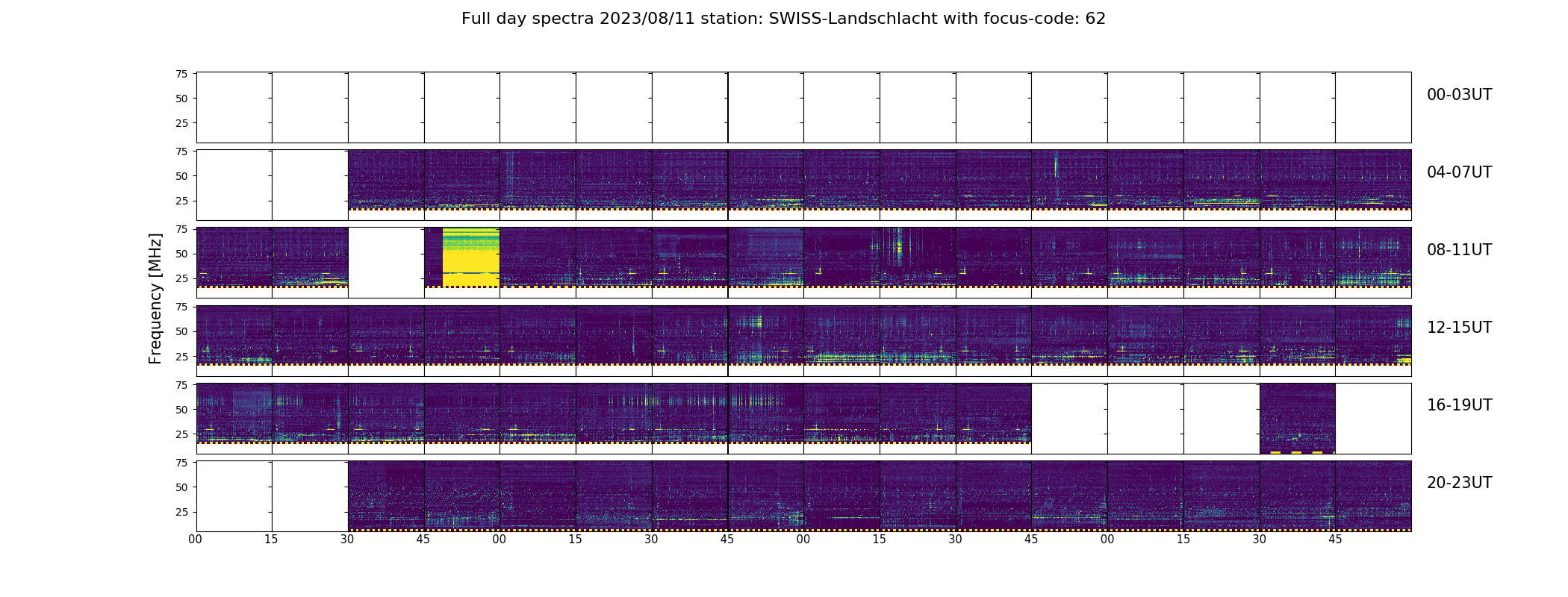Click the 25 tick label of the 00-03UT row
The width and height of the screenshot is (1568, 597).
(x=181, y=123)
